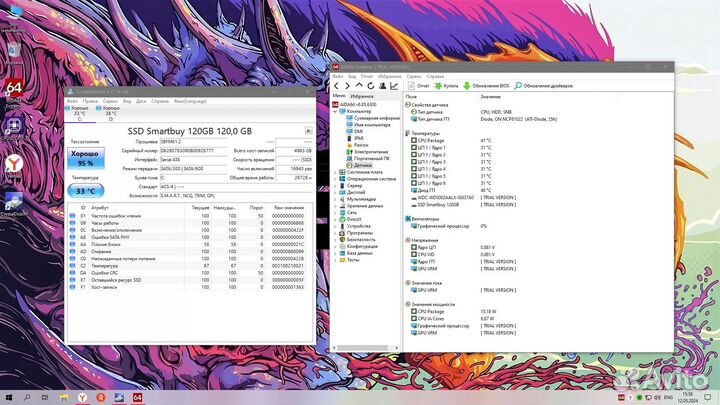
Task: Expand the DirectX tree node
Action: click(335, 219)
